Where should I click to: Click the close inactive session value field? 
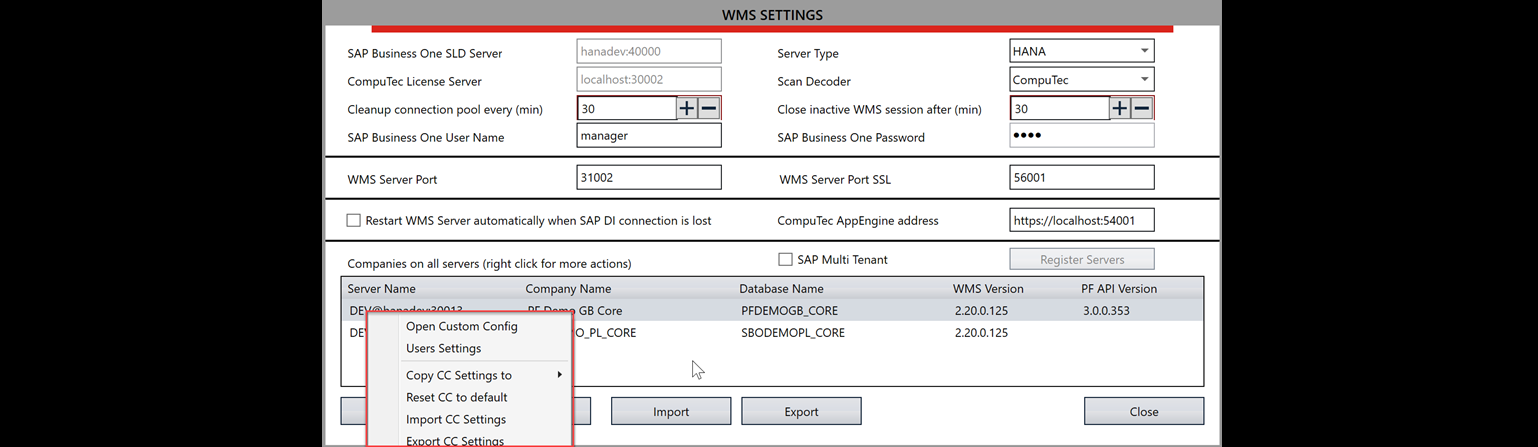tap(1060, 108)
